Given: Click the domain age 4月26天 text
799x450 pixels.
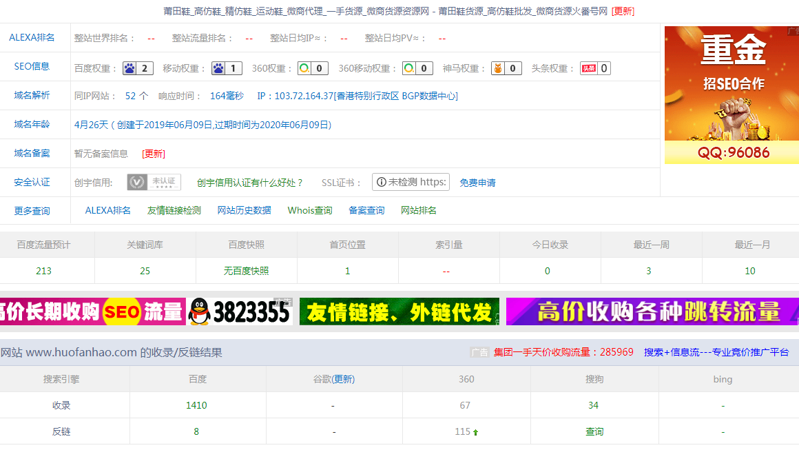Looking at the screenshot, I should click(x=91, y=125).
